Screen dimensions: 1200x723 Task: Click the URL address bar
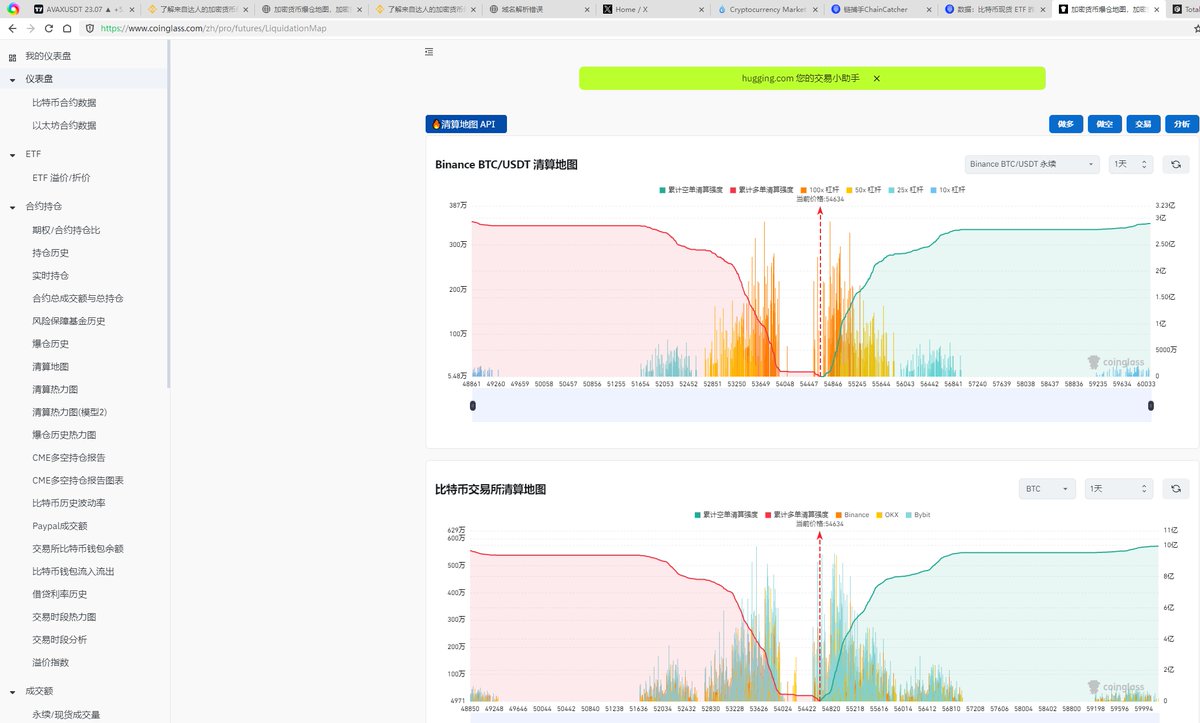pos(640,28)
